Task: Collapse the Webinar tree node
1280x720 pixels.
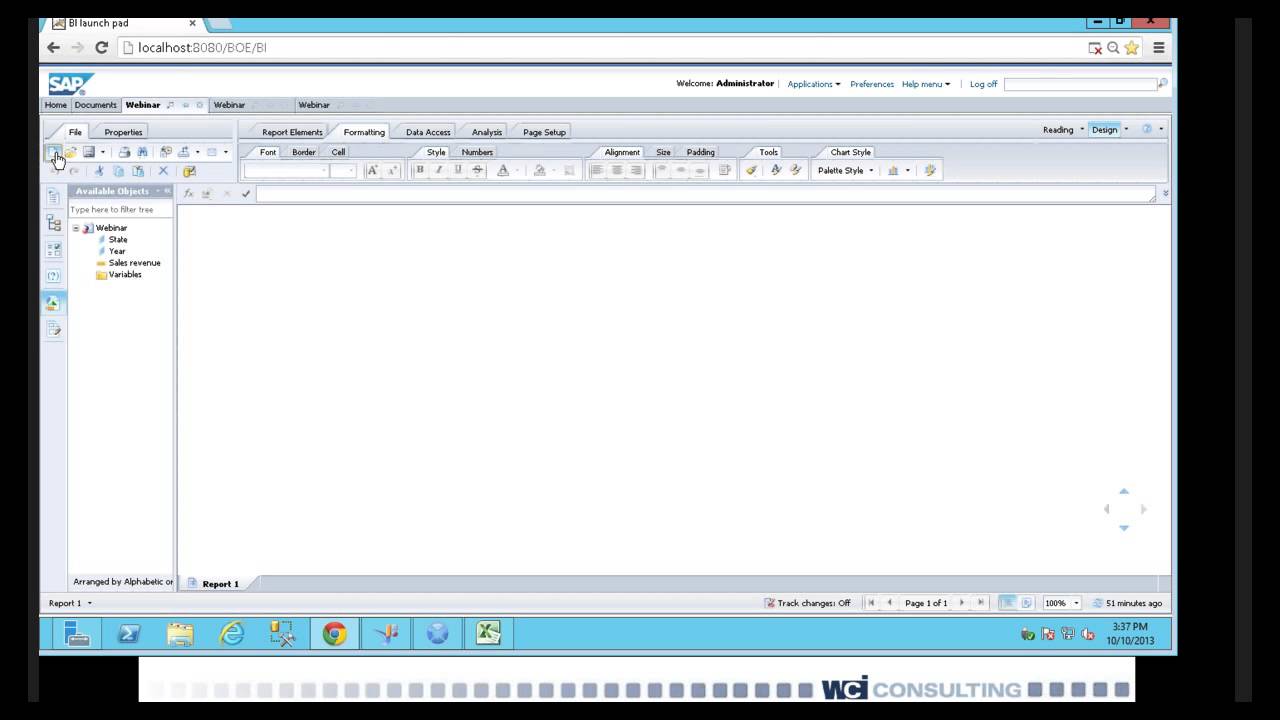Action: click(x=75, y=228)
